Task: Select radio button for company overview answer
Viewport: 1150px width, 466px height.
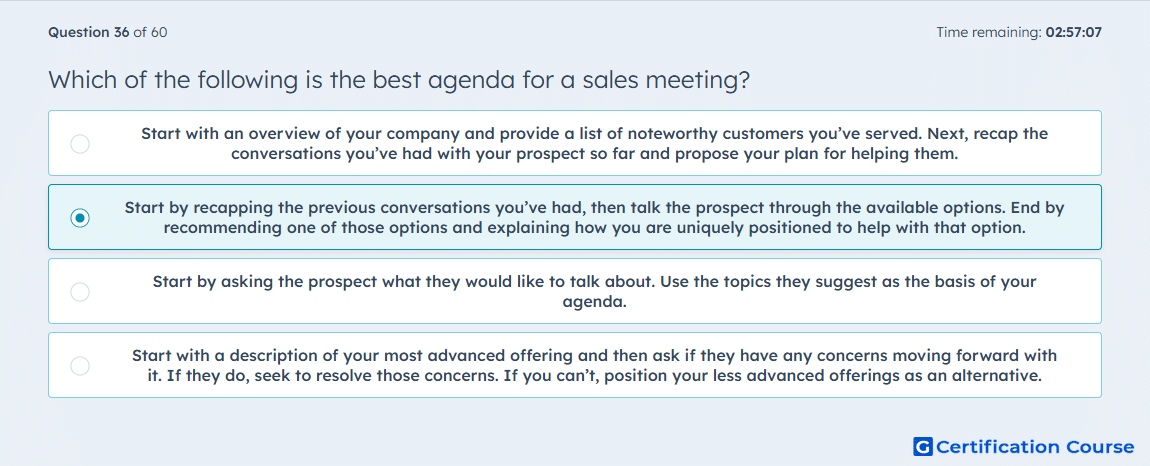Action: tap(80, 144)
